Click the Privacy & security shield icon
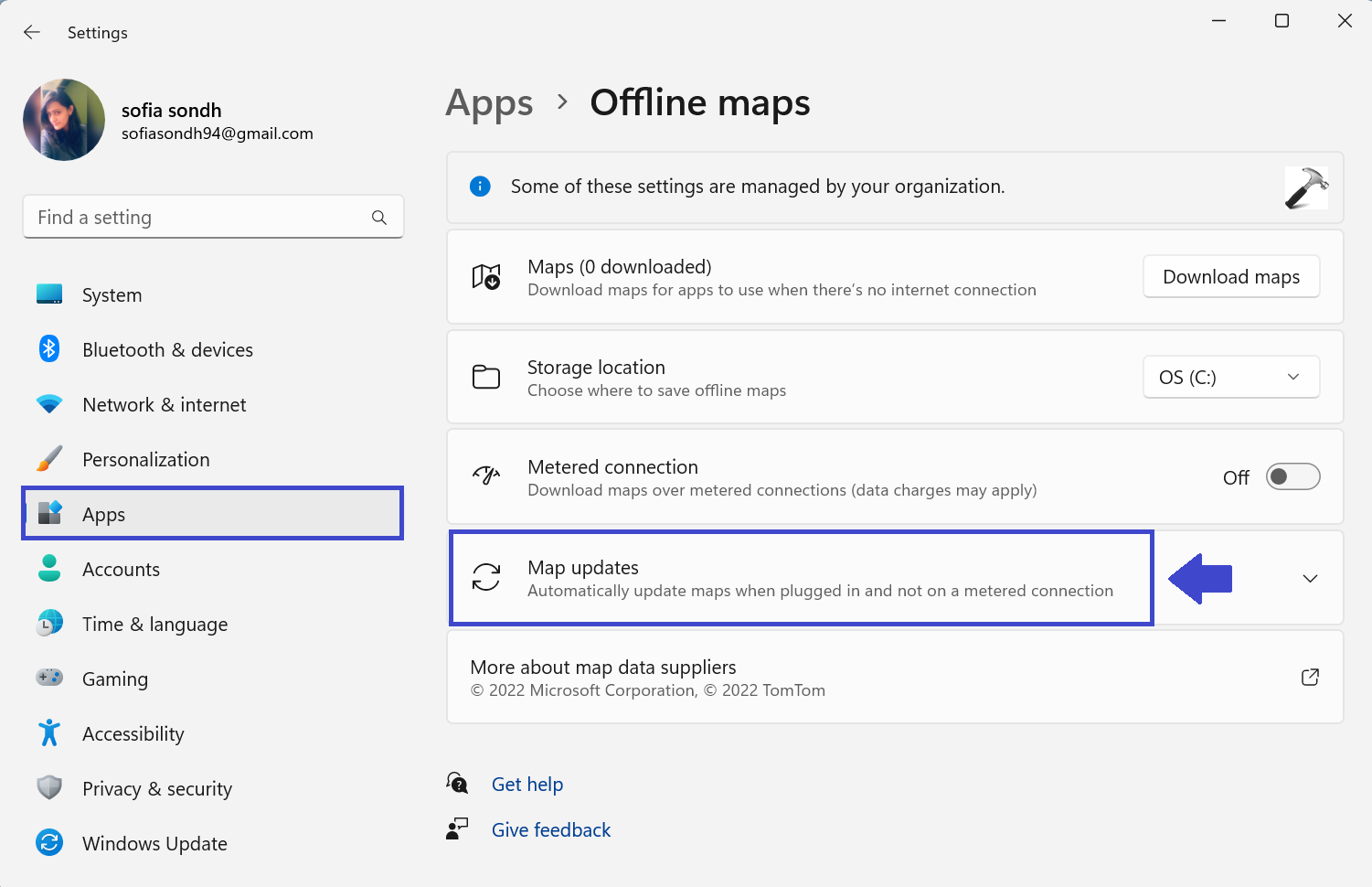Image resolution: width=1372 pixels, height=887 pixels. (x=49, y=788)
